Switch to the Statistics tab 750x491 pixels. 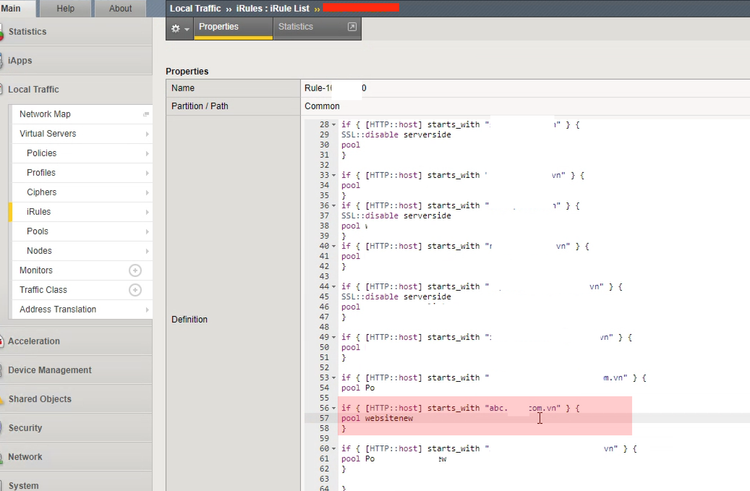tap(295, 27)
